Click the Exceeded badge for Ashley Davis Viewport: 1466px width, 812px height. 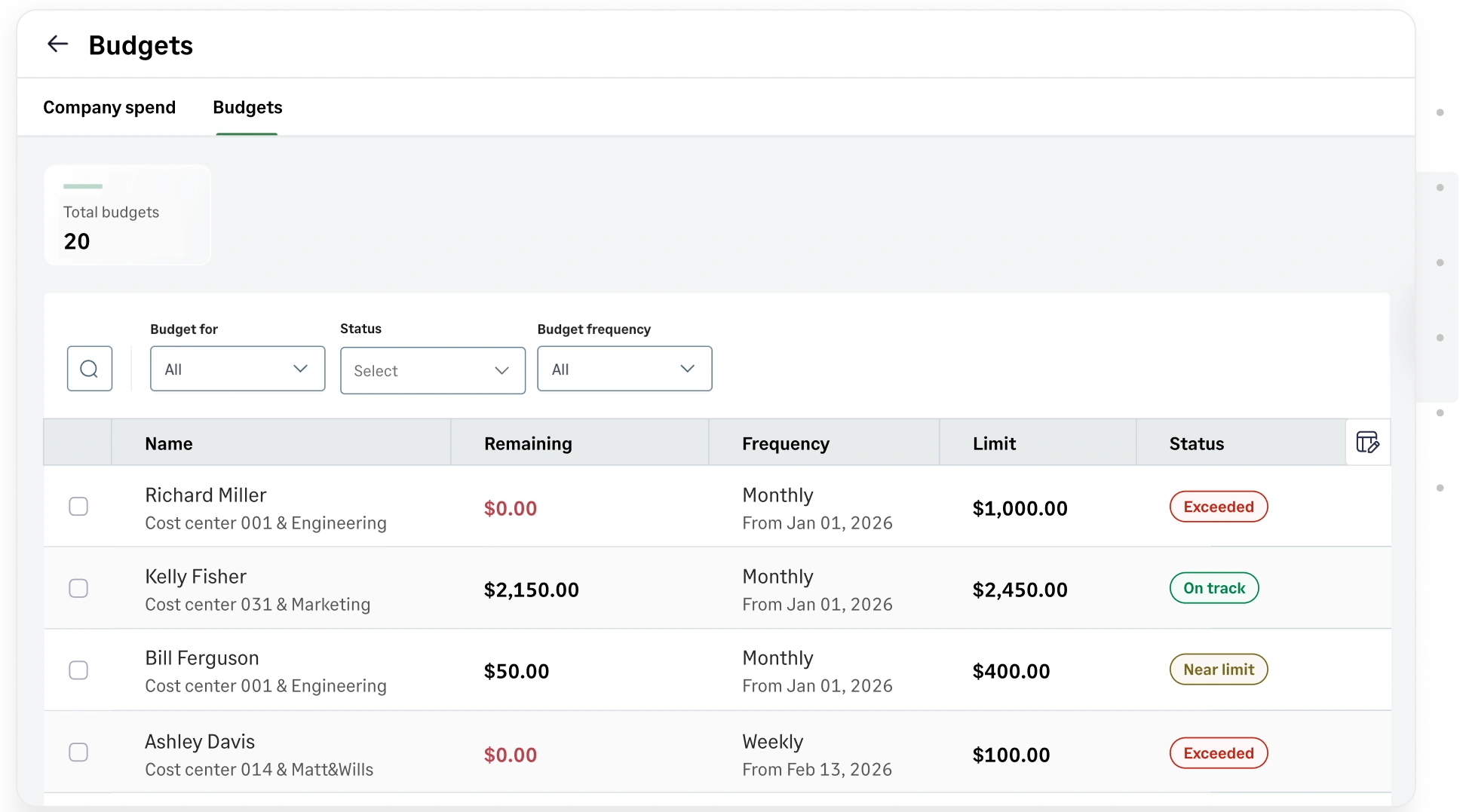click(x=1218, y=753)
